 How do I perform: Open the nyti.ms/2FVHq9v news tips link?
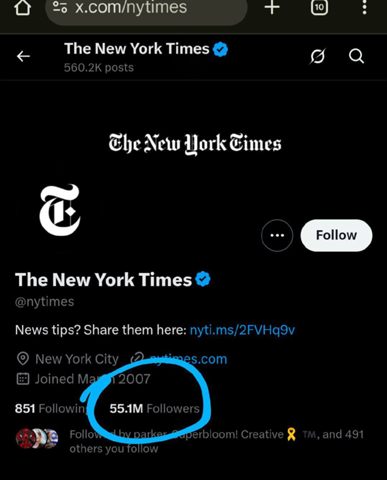pyautogui.click(x=242, y=330)
